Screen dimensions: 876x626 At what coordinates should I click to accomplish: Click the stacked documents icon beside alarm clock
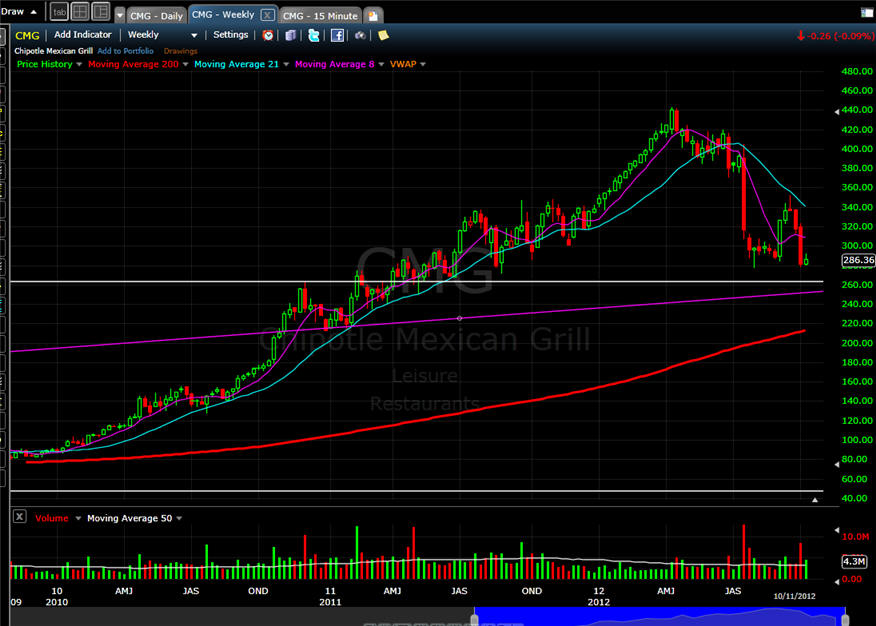[x=291, y=35]
